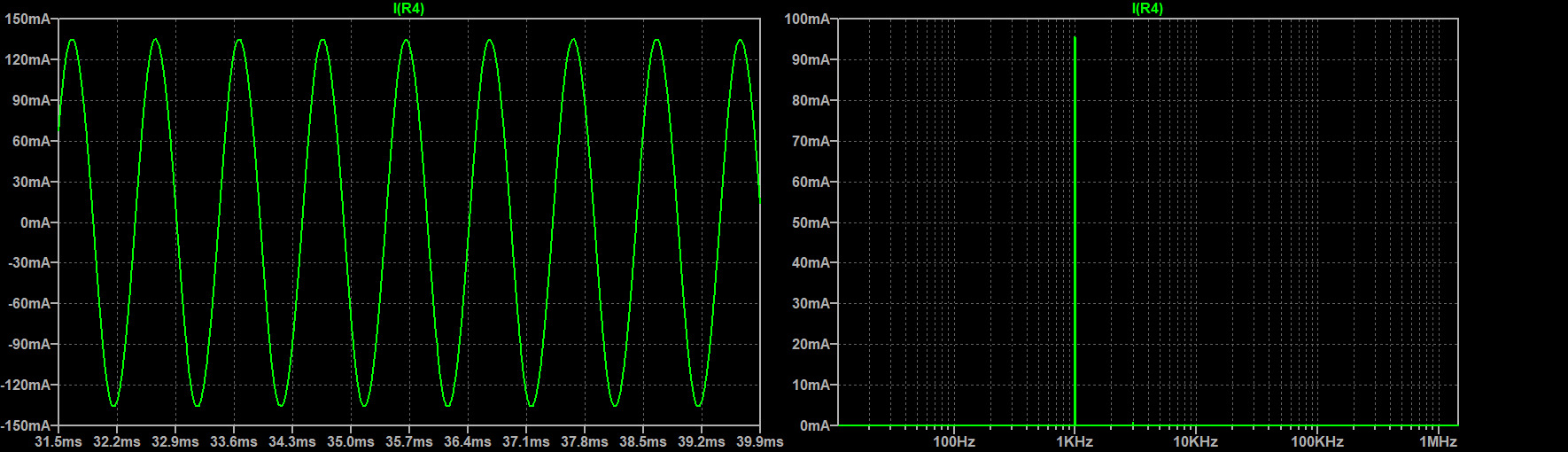This screenshot has width=1568, height=452.
Task: Select the I(R4) trace label in FFT plot
Action: point(1147,9)
